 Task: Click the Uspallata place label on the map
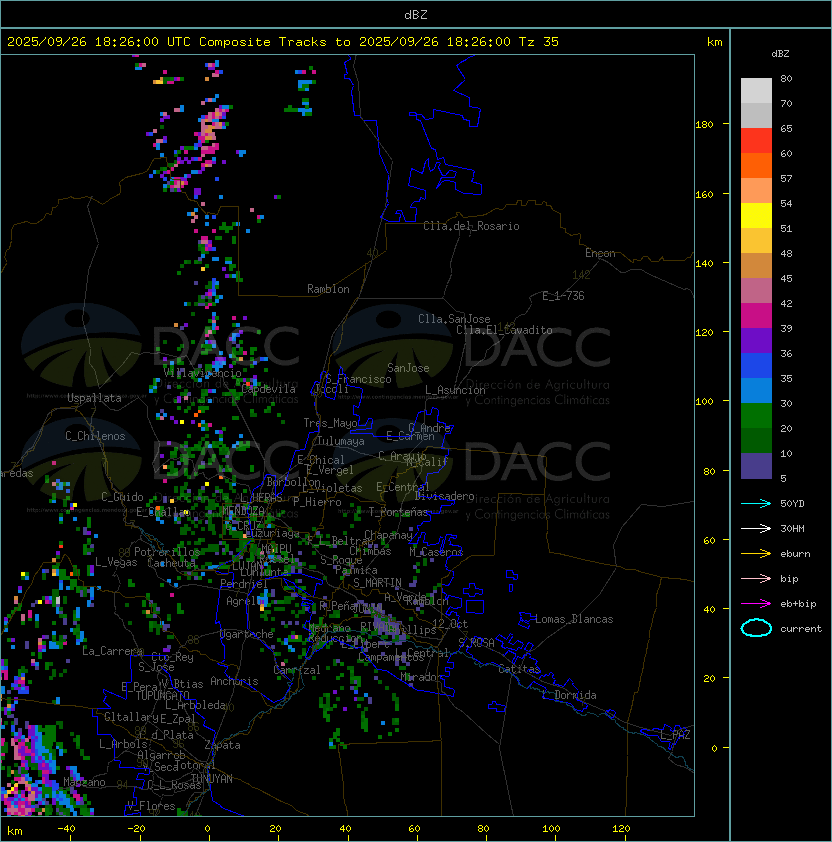(95, 398)
